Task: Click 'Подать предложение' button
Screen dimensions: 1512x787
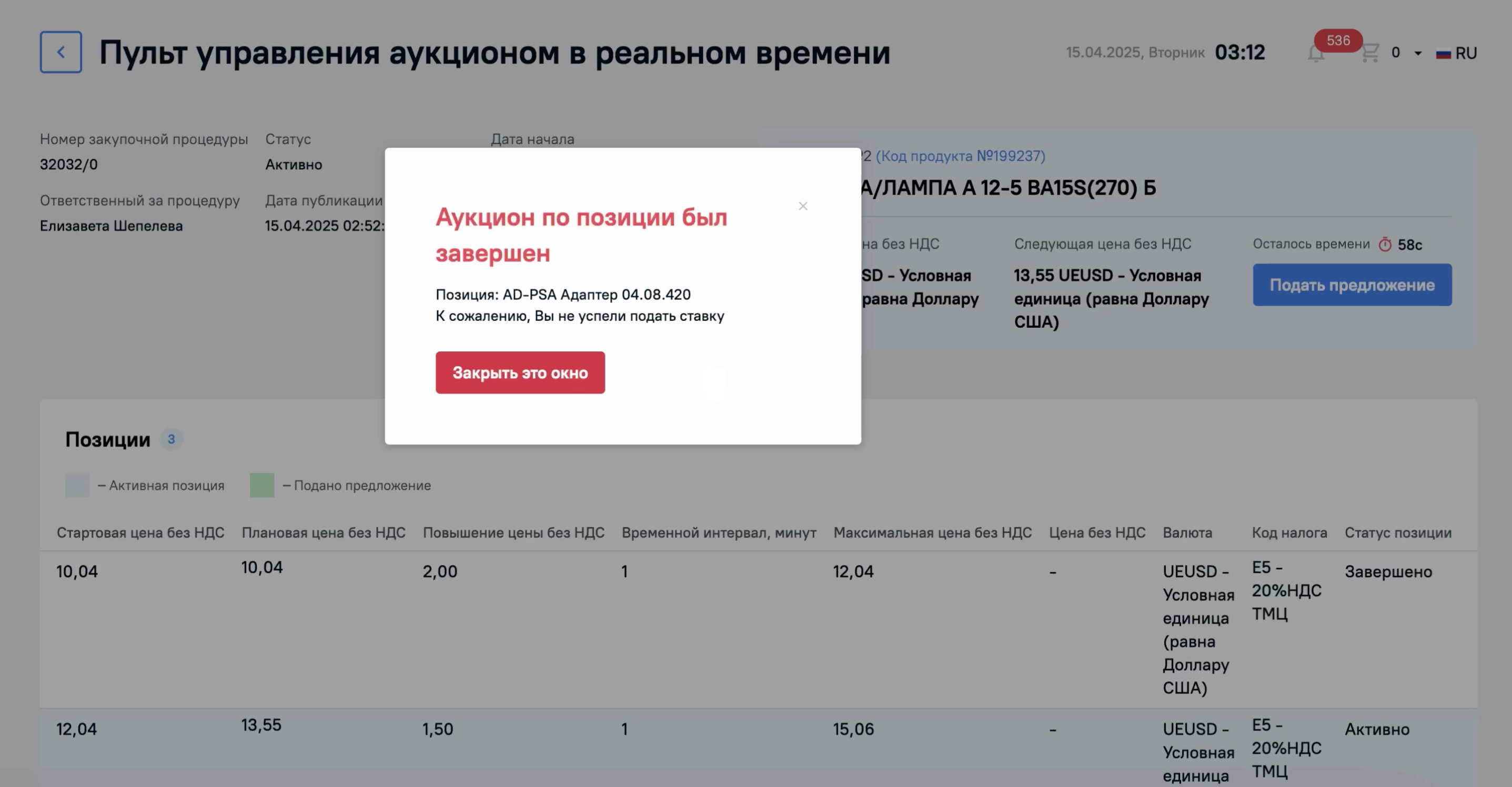Action: click(1352, 285)
